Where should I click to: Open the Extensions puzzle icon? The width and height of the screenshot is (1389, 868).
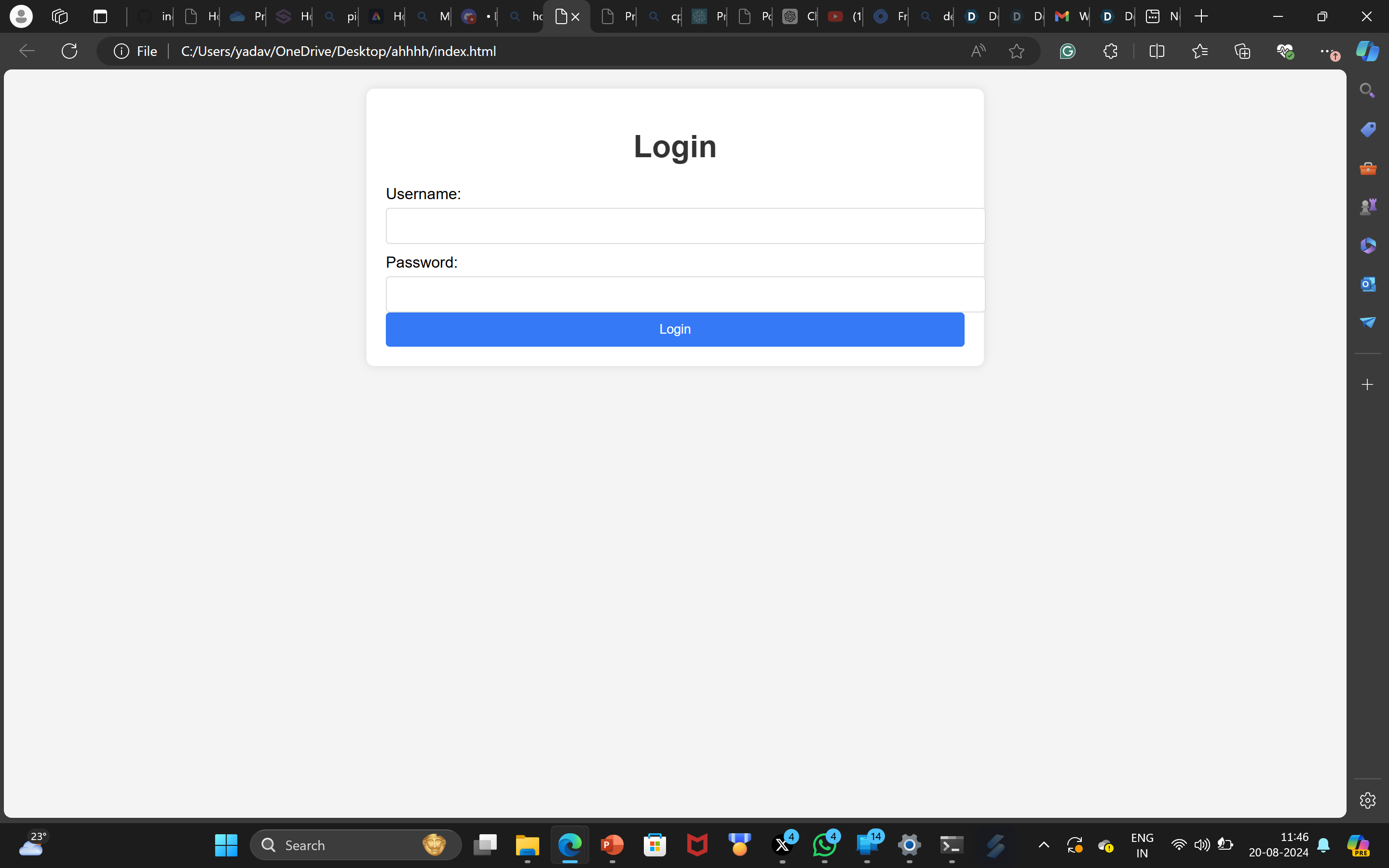(1110, 51)
